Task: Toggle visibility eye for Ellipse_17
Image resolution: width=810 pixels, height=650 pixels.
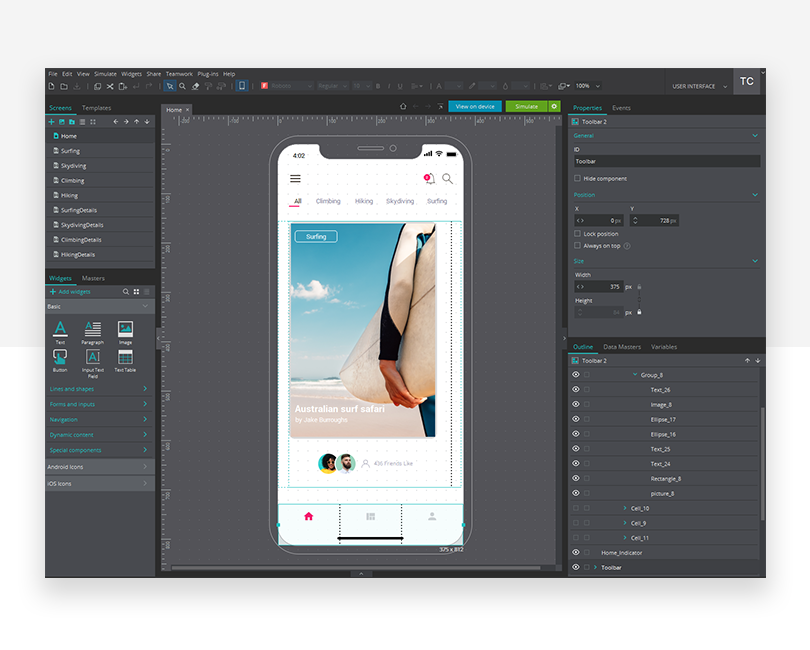Action: (575, 419)
